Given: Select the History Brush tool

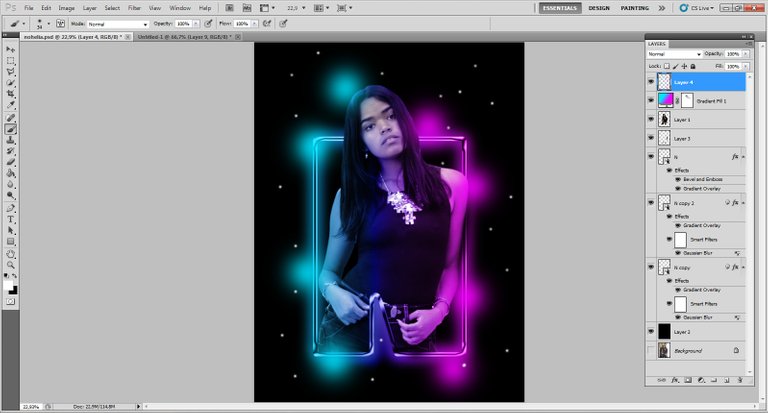Looking at the screenshot, I should (x=10, y=151).
